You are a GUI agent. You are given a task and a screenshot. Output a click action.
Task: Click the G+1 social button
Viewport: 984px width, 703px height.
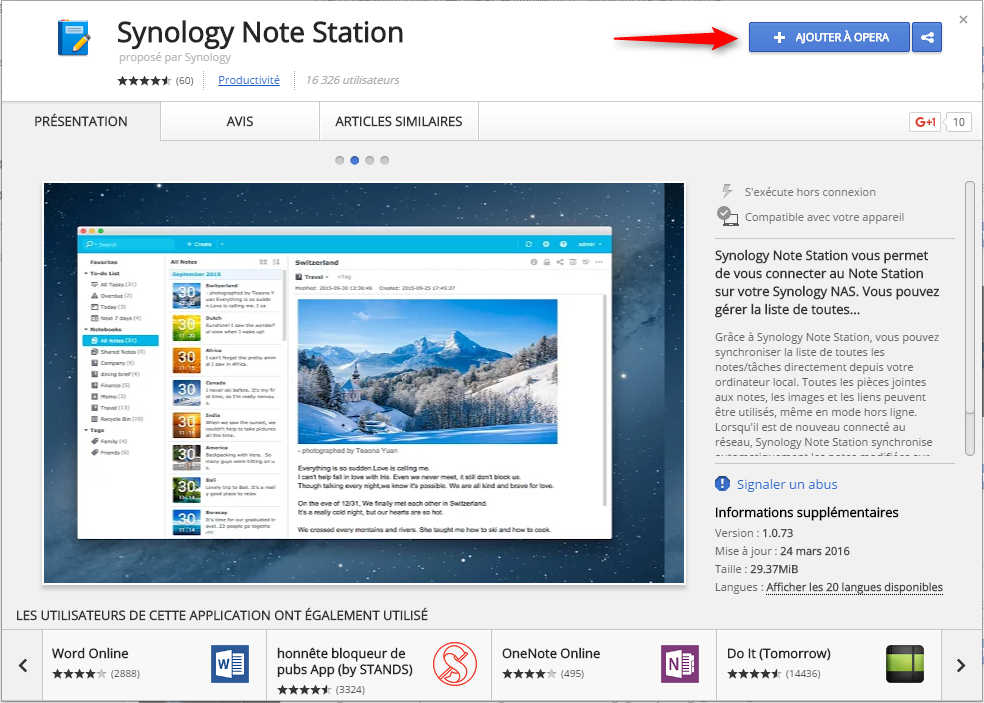click(924, 121)
